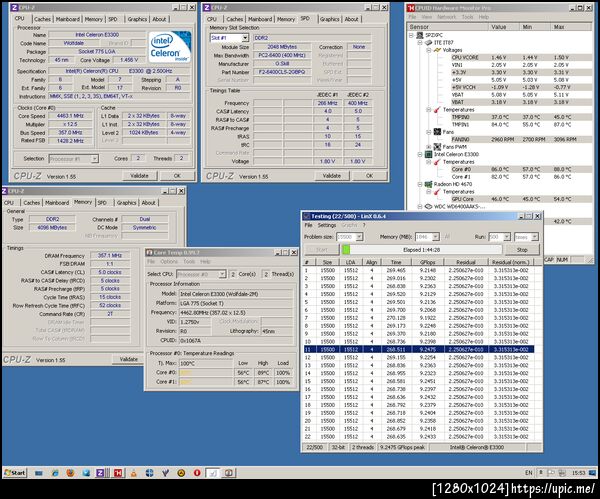
Task: Click the yellow round icon on taskbar
Action: point(181,473)
